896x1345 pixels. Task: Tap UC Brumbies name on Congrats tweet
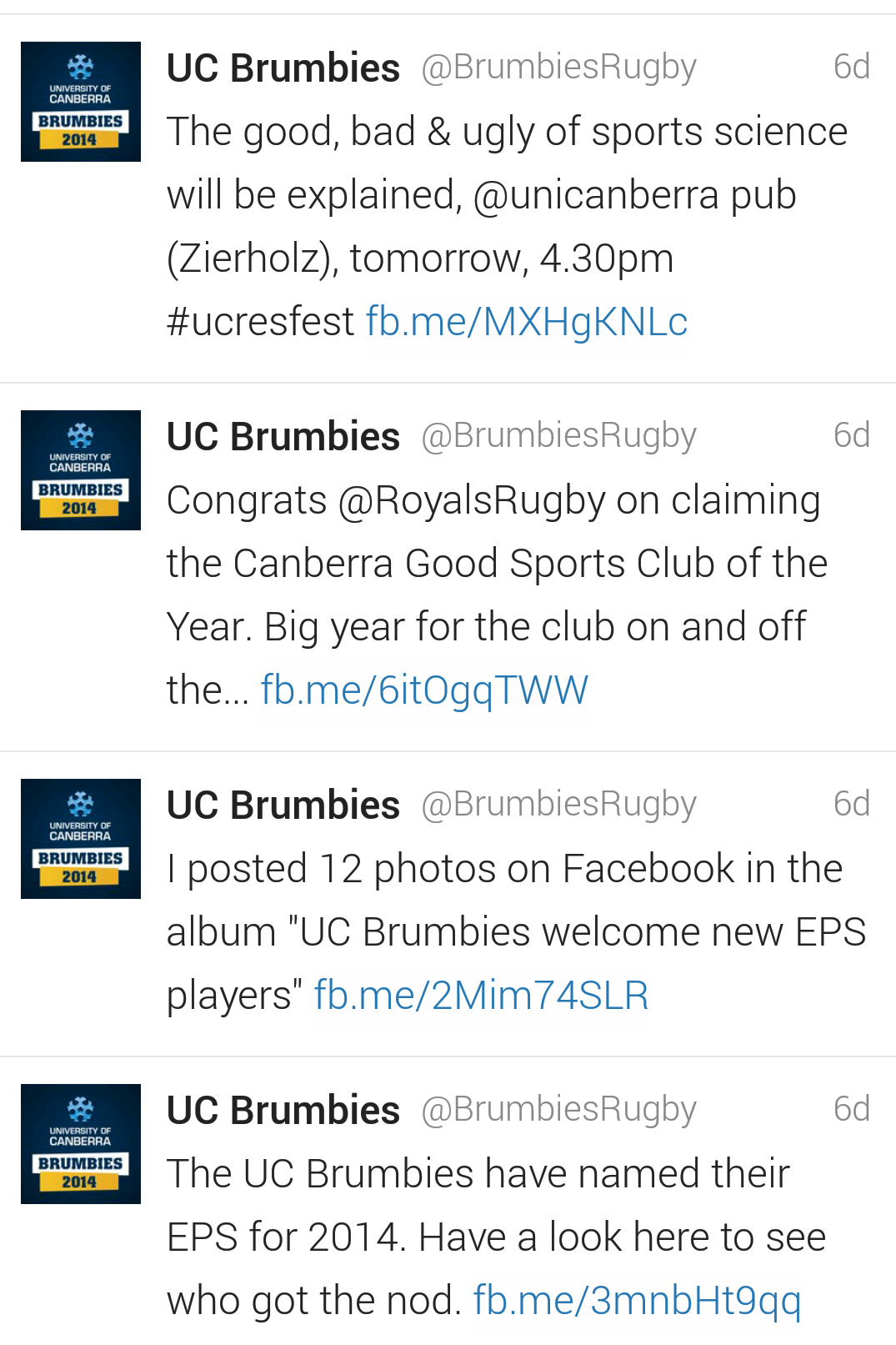pos(283,436)
